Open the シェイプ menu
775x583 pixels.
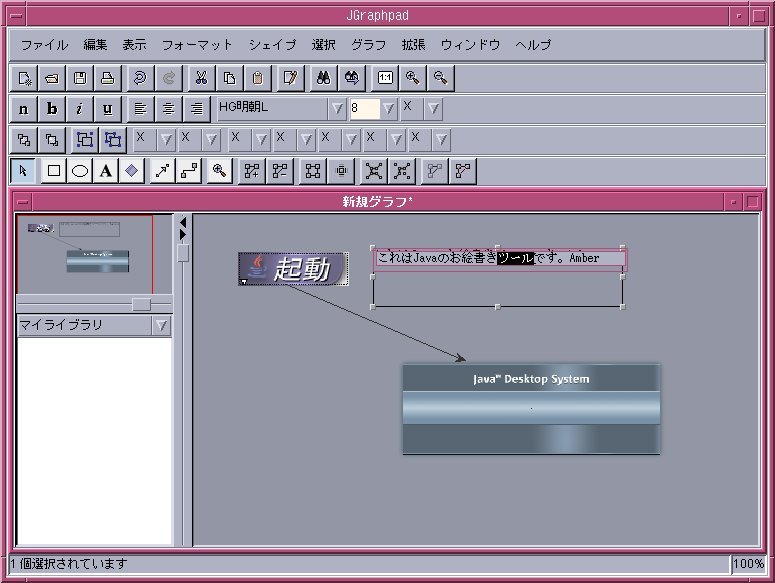click(272, 45)
